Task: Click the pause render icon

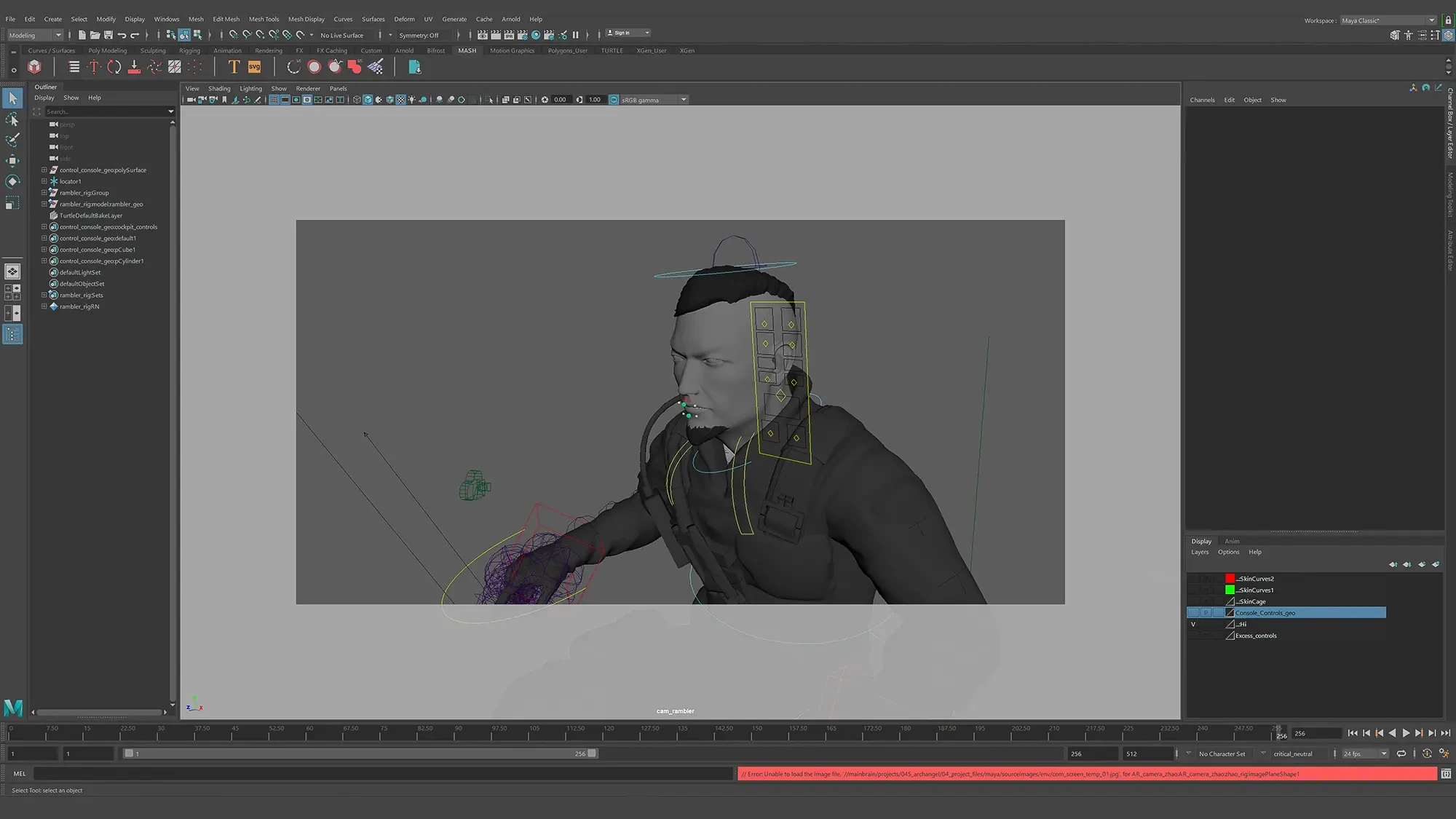Action: pyautogui.click(x=575, y=35)
